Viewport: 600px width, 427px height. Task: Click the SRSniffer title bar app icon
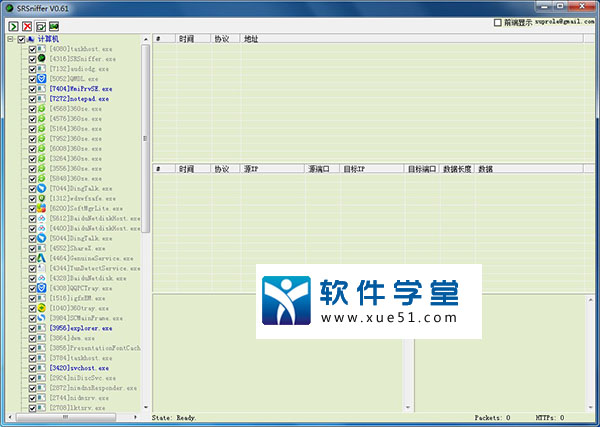click(x=10, y=8)
